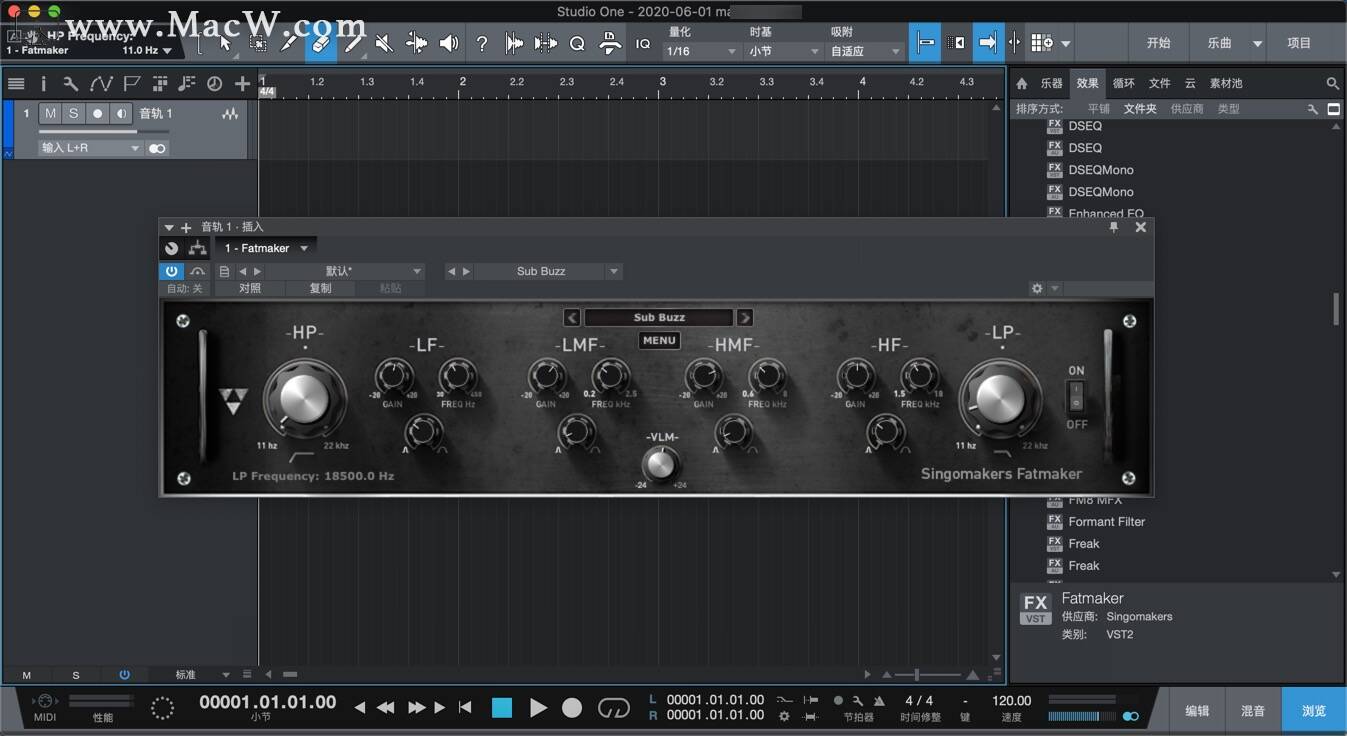The image size is (1347, 736).
Task: Toggle input monitoring on track 音轨 1
Action: 121,114
